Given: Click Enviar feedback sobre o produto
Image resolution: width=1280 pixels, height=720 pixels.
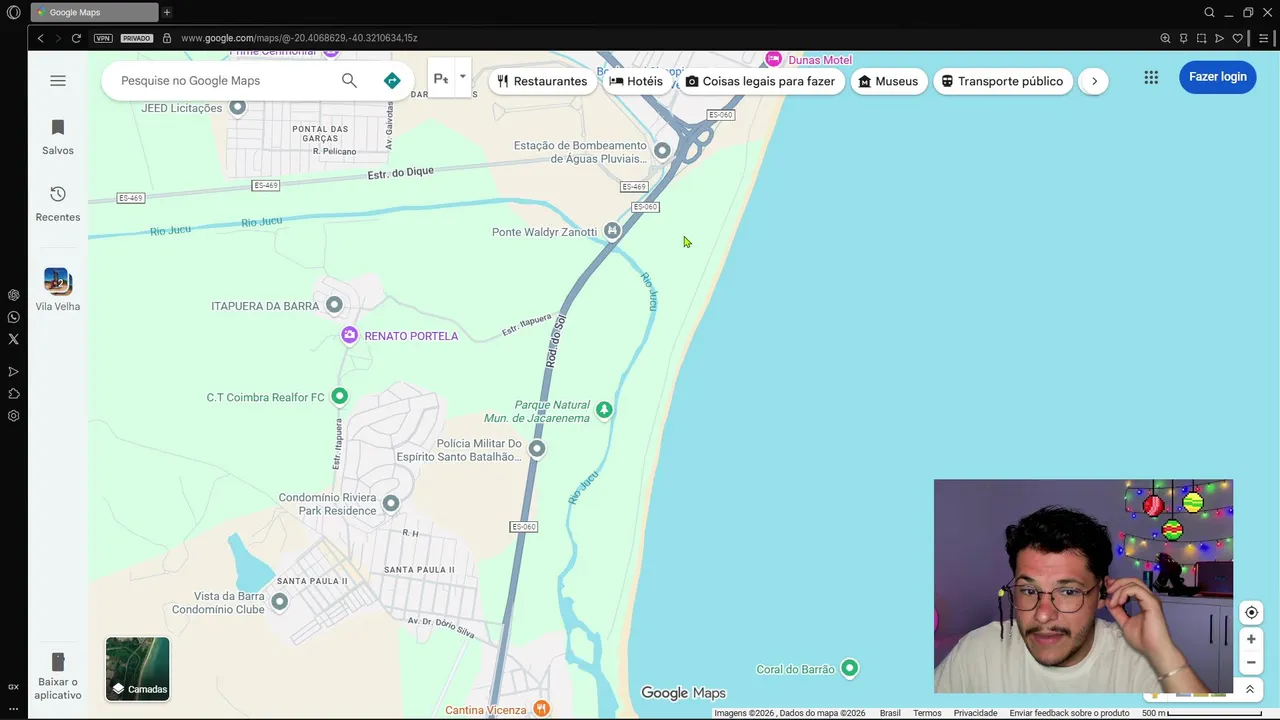Looking at the screenshot, I should pyautogui.click(x=1069, y=713).
